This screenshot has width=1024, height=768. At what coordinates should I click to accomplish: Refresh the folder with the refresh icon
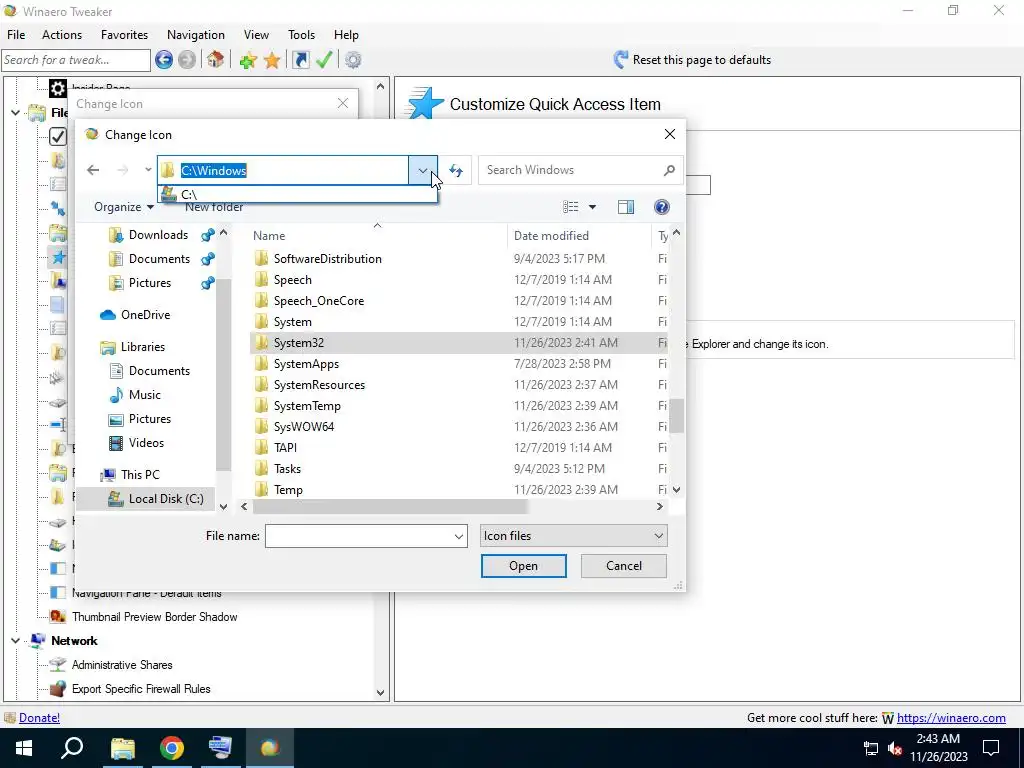pos(456,170)
